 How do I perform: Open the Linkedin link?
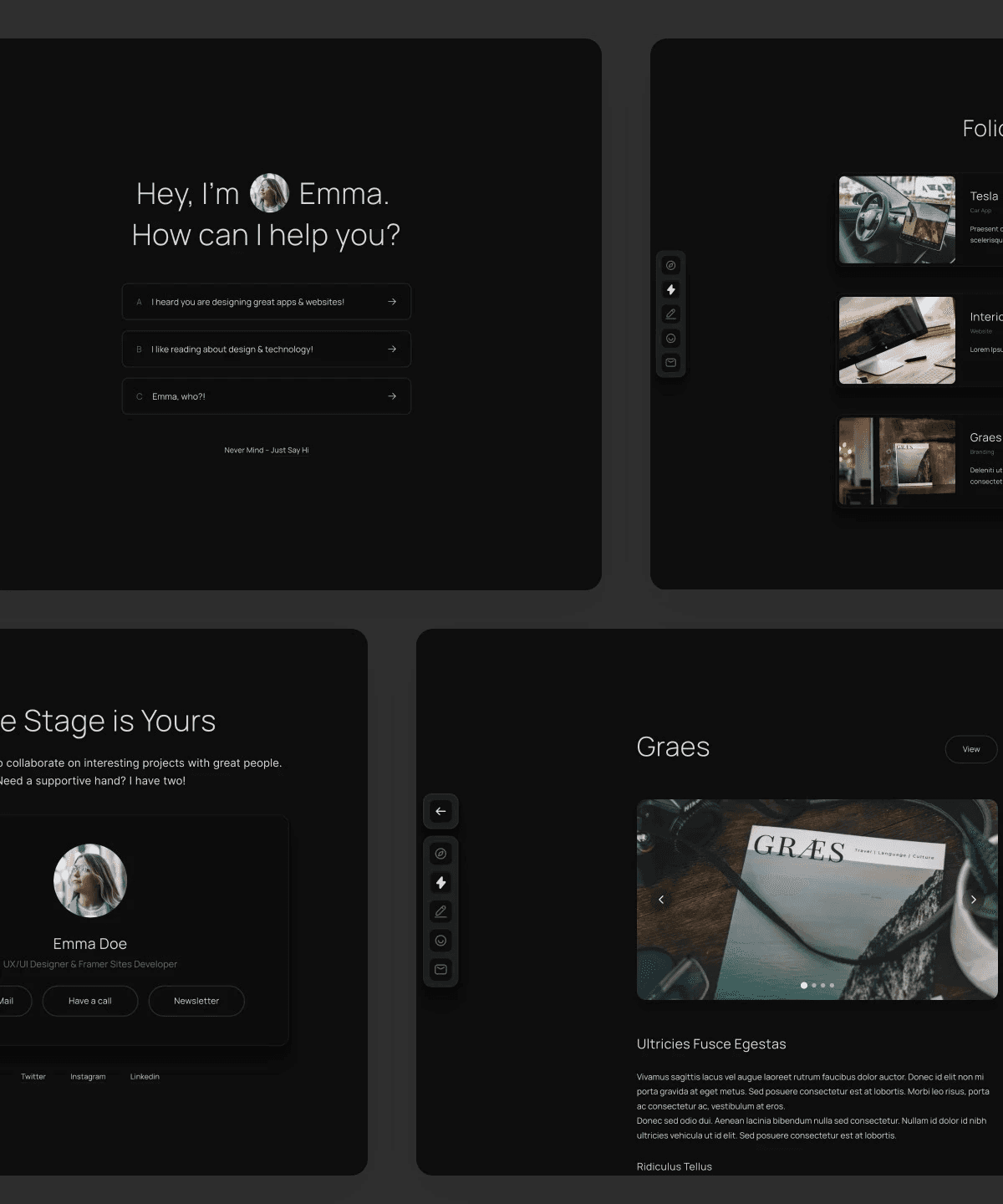(x=145, y=1077)
